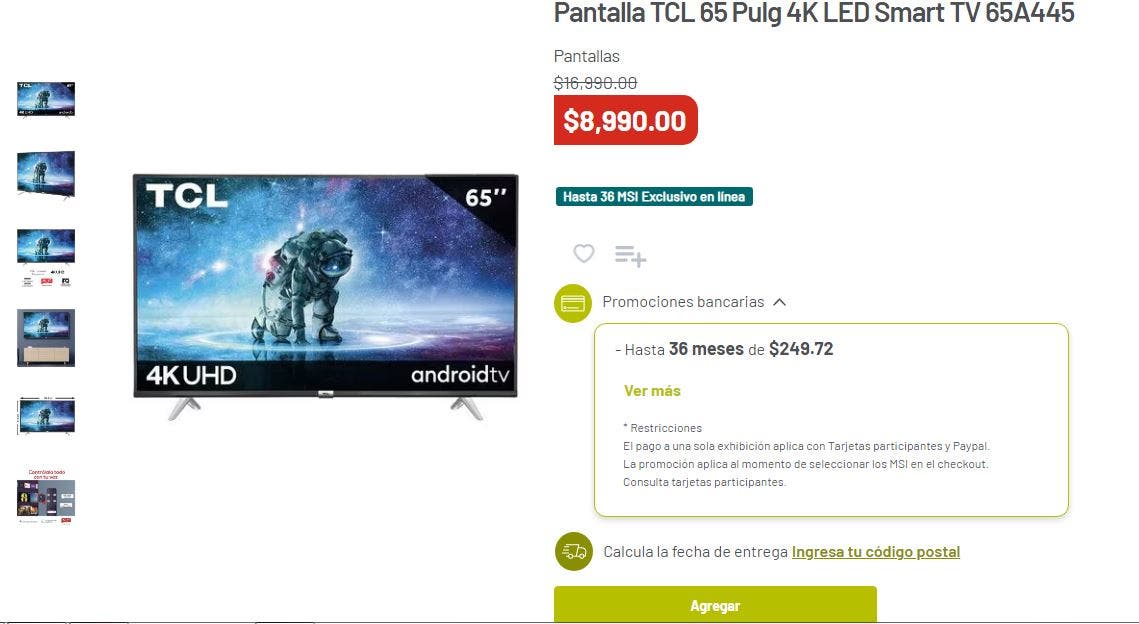Click the main TCL 65 inch TV image
The width and height of the screenshot is (1139, 624).
[325, 296]
